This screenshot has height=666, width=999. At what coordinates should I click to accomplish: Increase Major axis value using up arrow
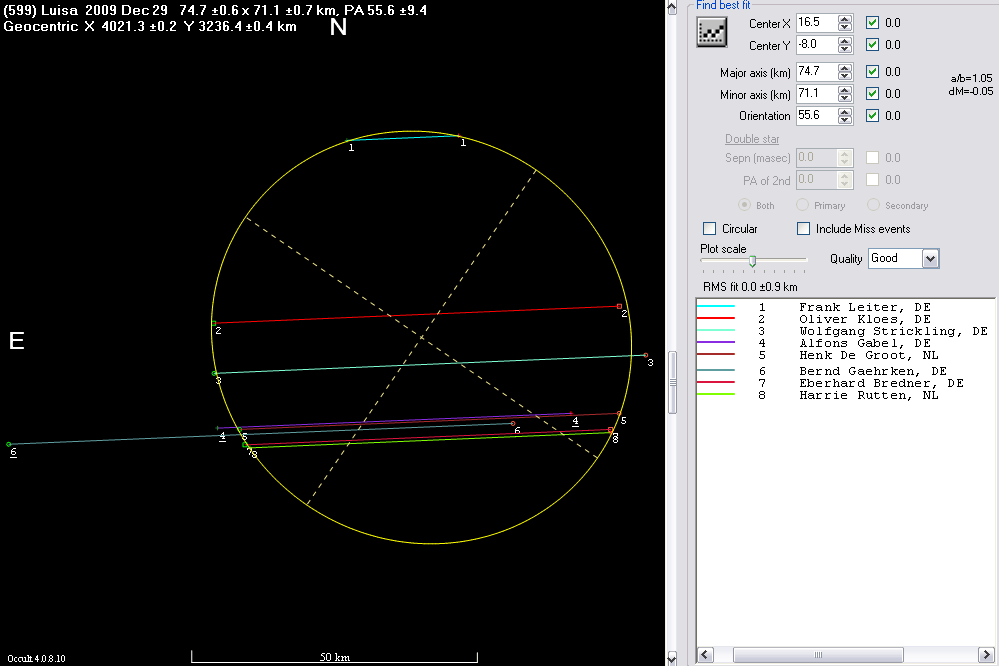click(845, 68)
